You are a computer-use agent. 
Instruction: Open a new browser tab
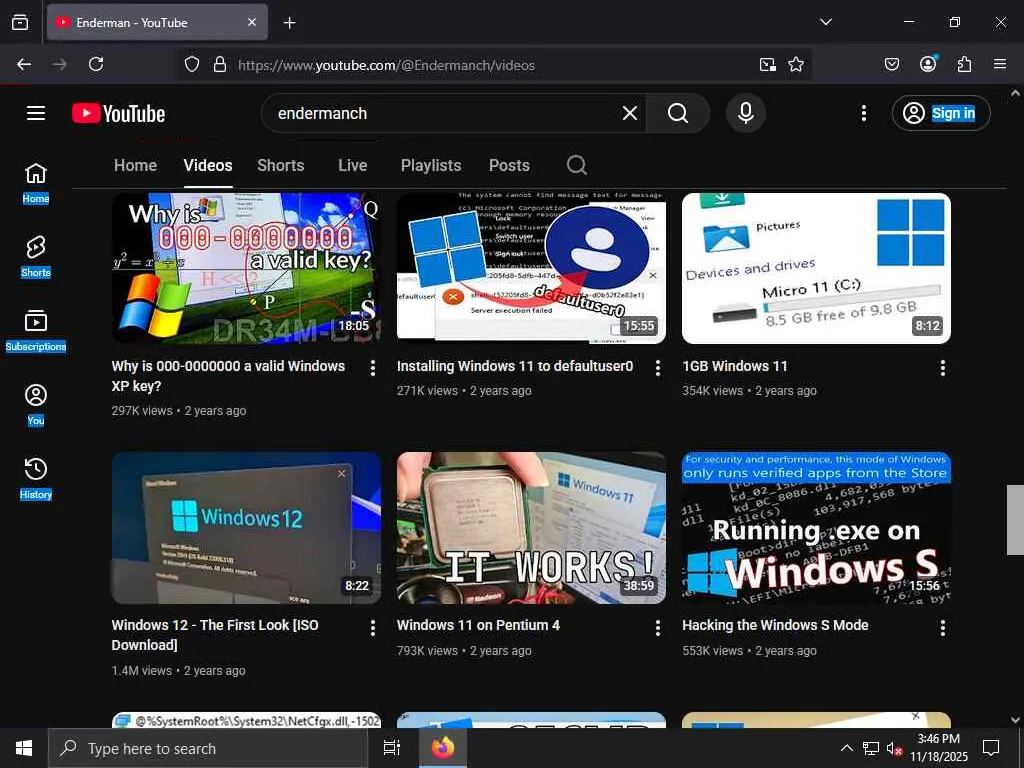[289, 23]
